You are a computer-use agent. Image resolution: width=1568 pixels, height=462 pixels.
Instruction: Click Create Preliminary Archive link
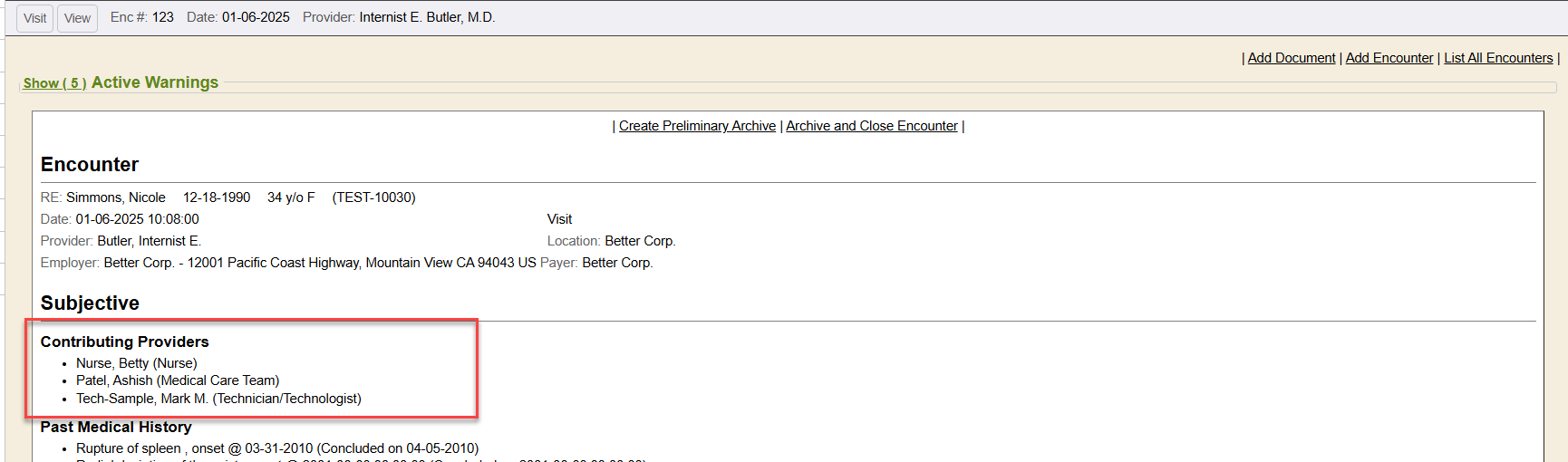click(x=697, y=126)
